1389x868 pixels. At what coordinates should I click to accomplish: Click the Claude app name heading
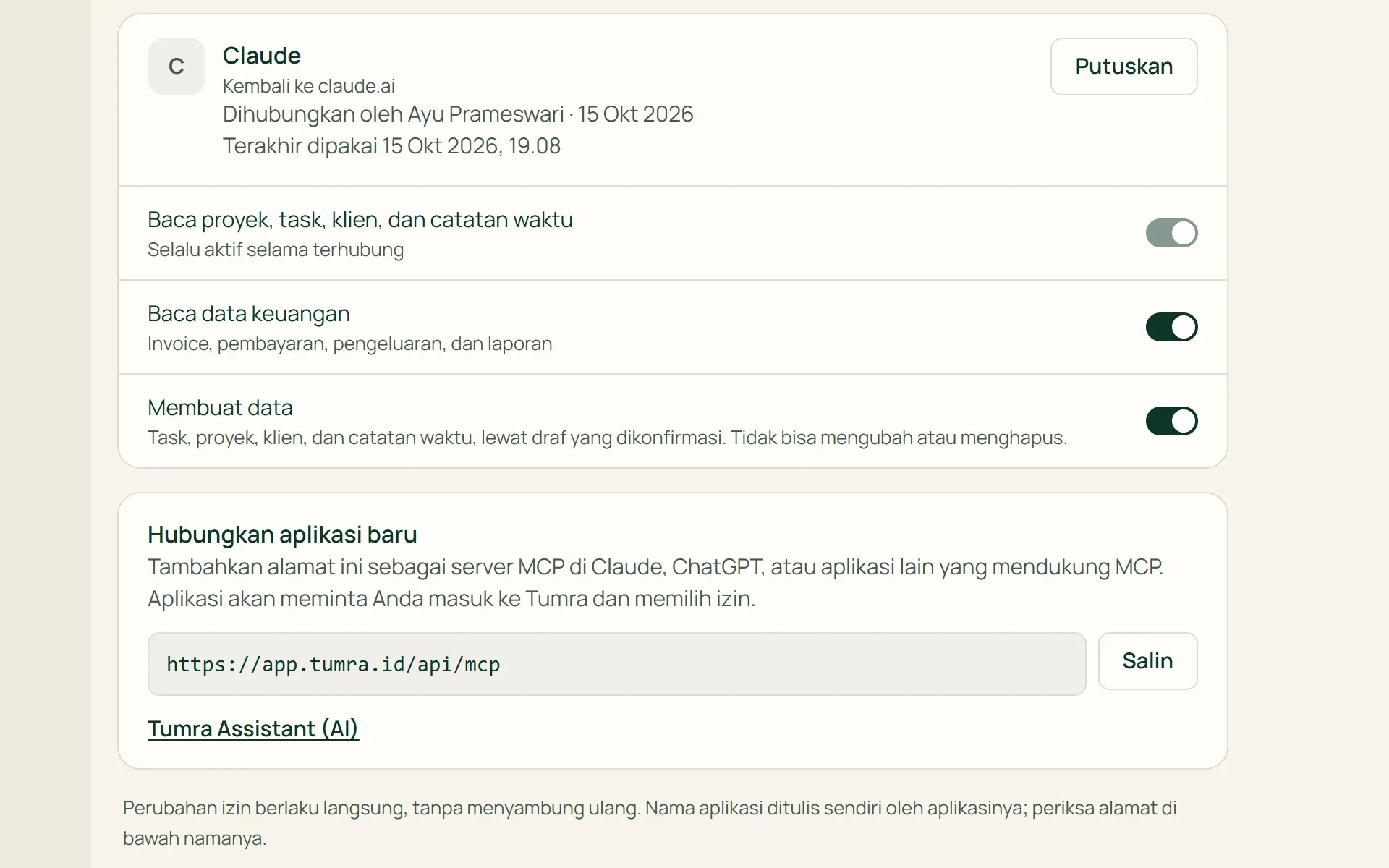pyautogui.click(x=261, y=56)
